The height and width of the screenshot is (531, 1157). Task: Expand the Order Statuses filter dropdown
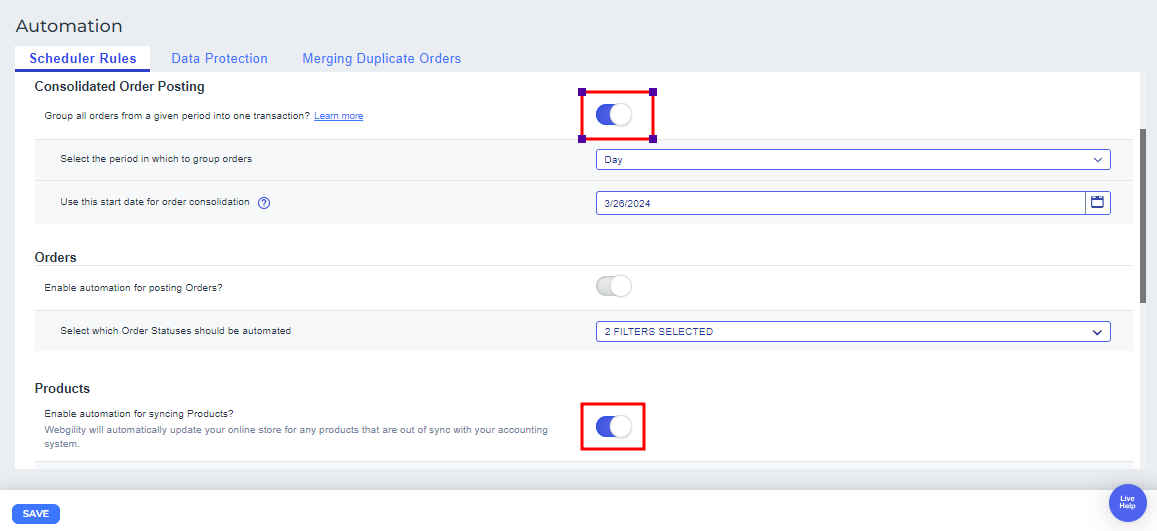pyautogui.click(x=850, y=331)
